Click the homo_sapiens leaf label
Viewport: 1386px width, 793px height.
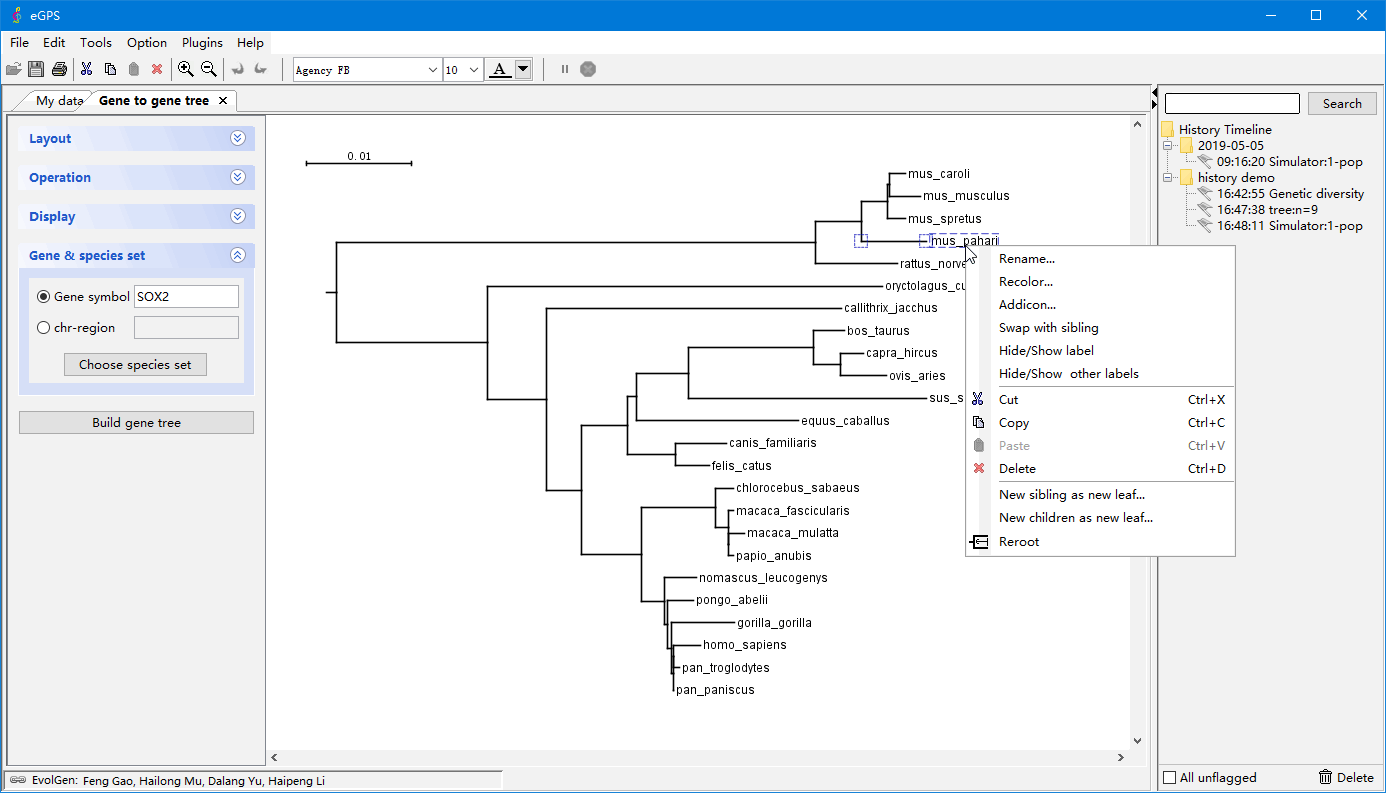(x=745, y=645)
